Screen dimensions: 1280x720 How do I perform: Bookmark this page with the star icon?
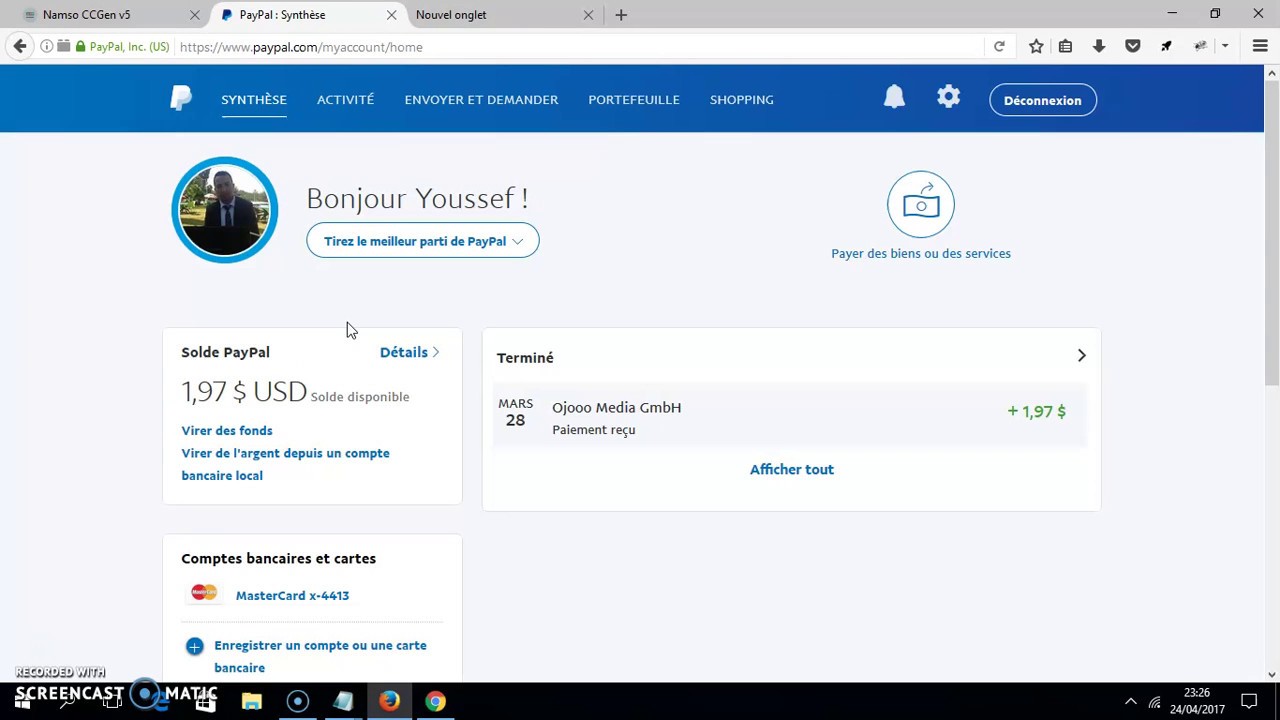pos(1036,46)
